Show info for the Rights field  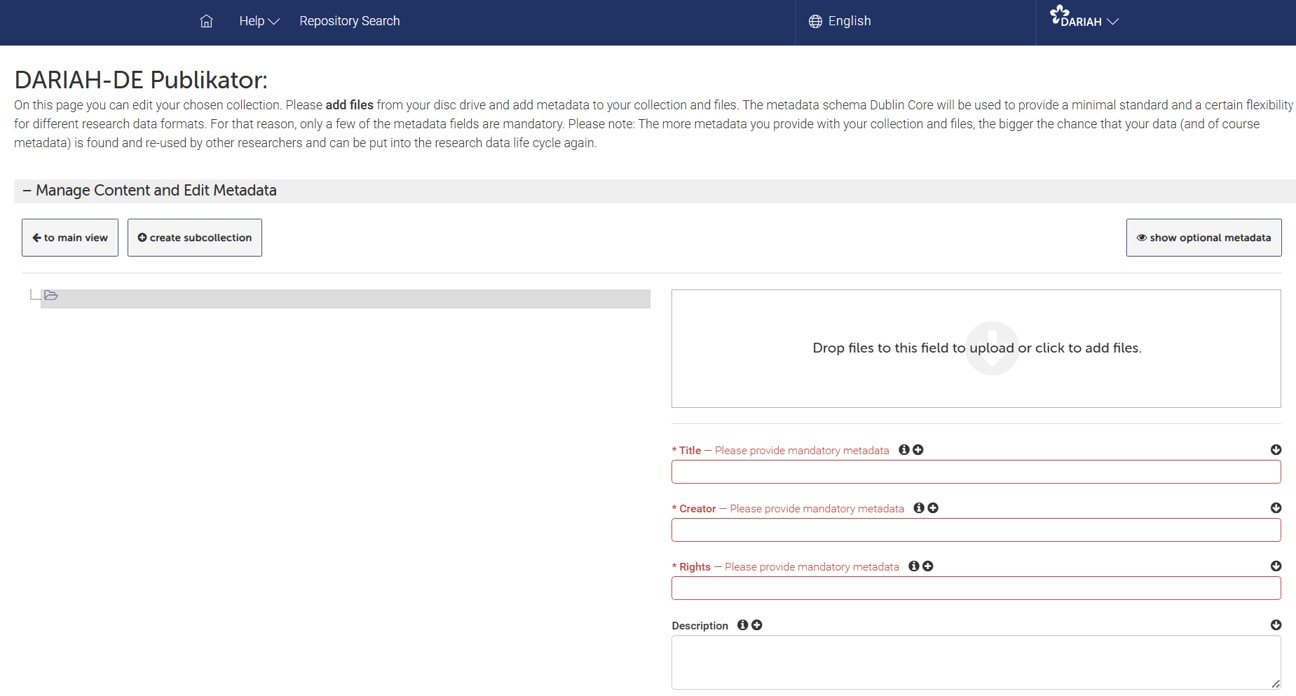pos(914,566)
